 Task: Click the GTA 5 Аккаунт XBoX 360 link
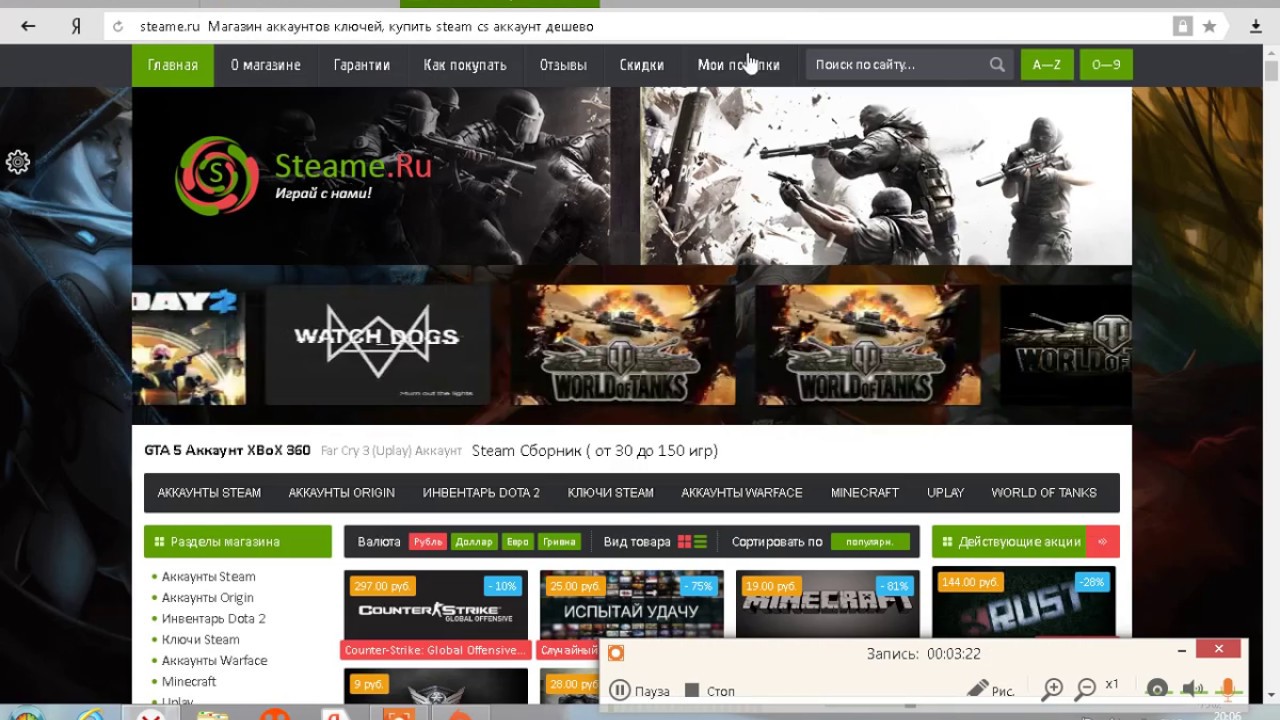click(228, 451)
